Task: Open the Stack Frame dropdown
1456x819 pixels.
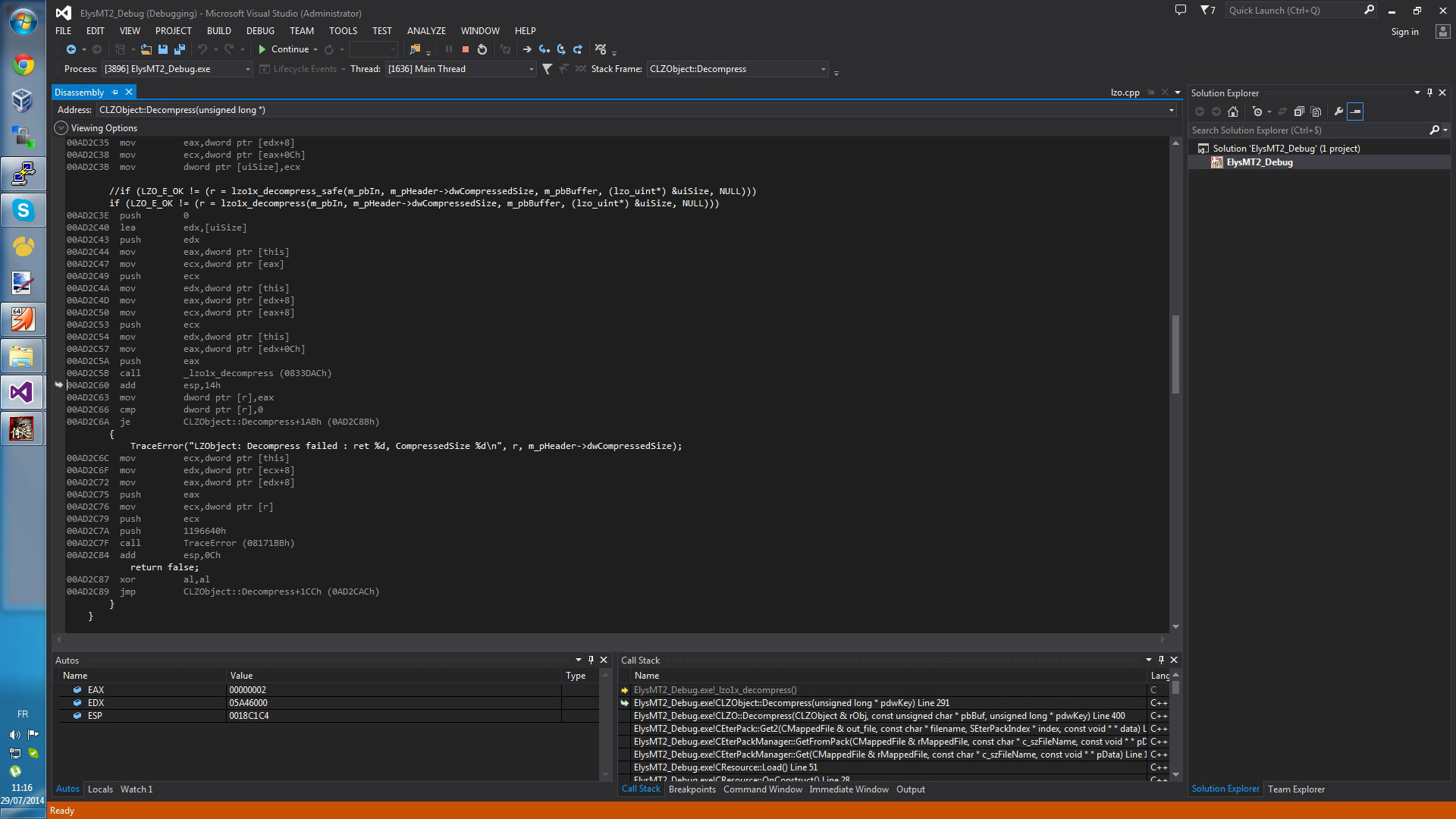Action: pos(823,69)
